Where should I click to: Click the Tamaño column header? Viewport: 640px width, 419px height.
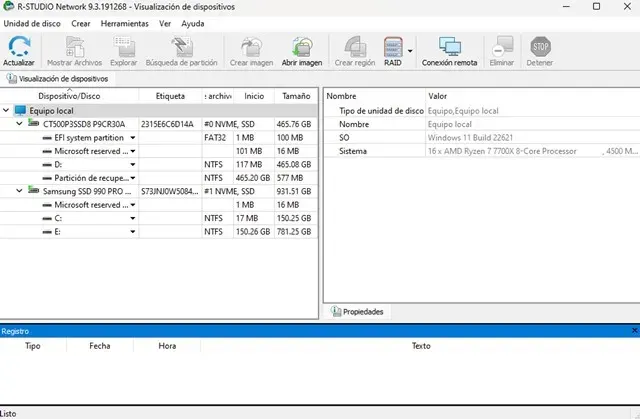tap(296, 96)
